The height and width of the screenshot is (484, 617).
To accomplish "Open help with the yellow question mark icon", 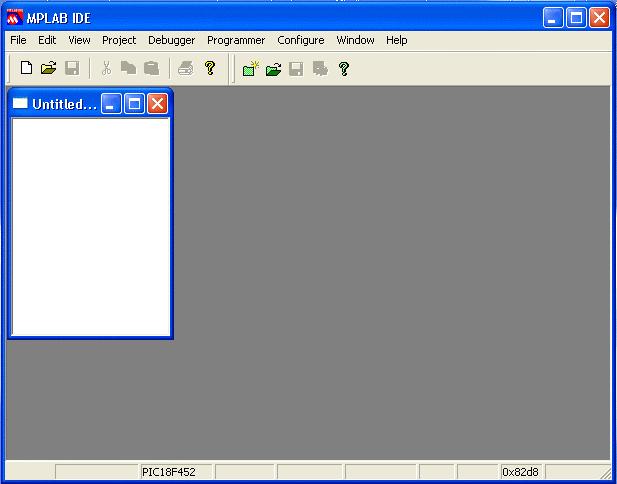I will (x=210, y=68).
